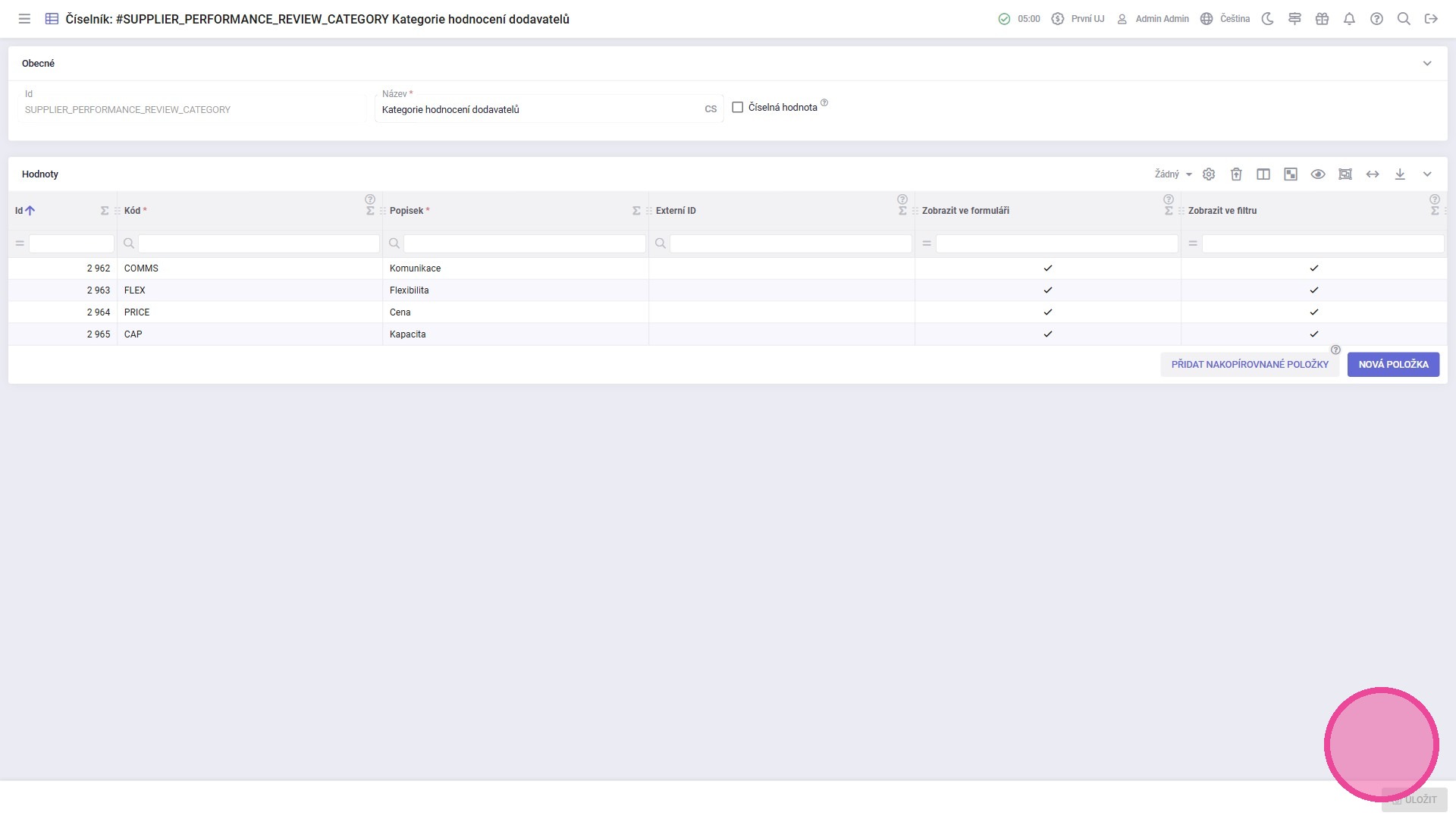Open the Id filter operator equals dropdown

(20, 243)
